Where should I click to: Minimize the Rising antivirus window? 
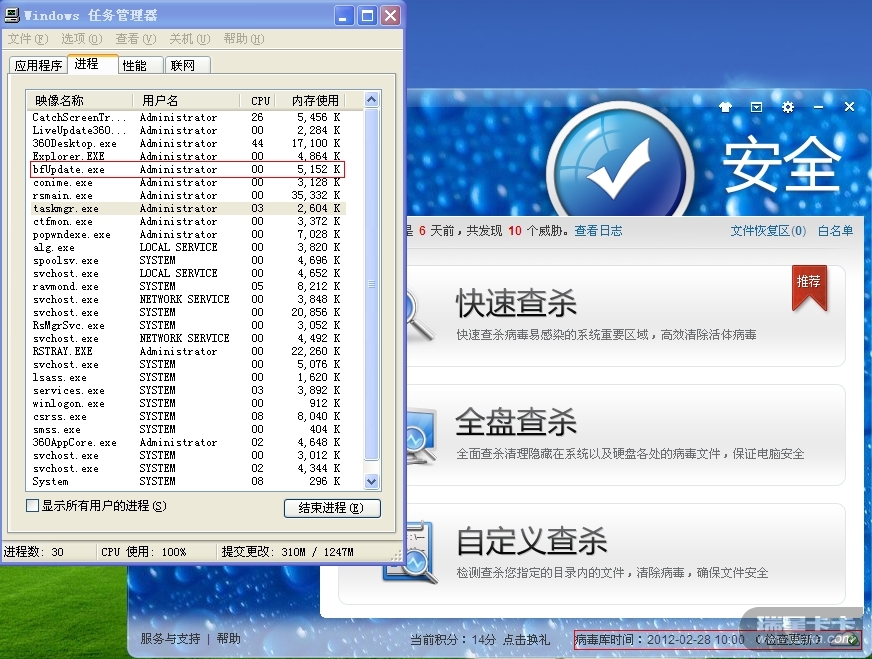tap(818, 107)
